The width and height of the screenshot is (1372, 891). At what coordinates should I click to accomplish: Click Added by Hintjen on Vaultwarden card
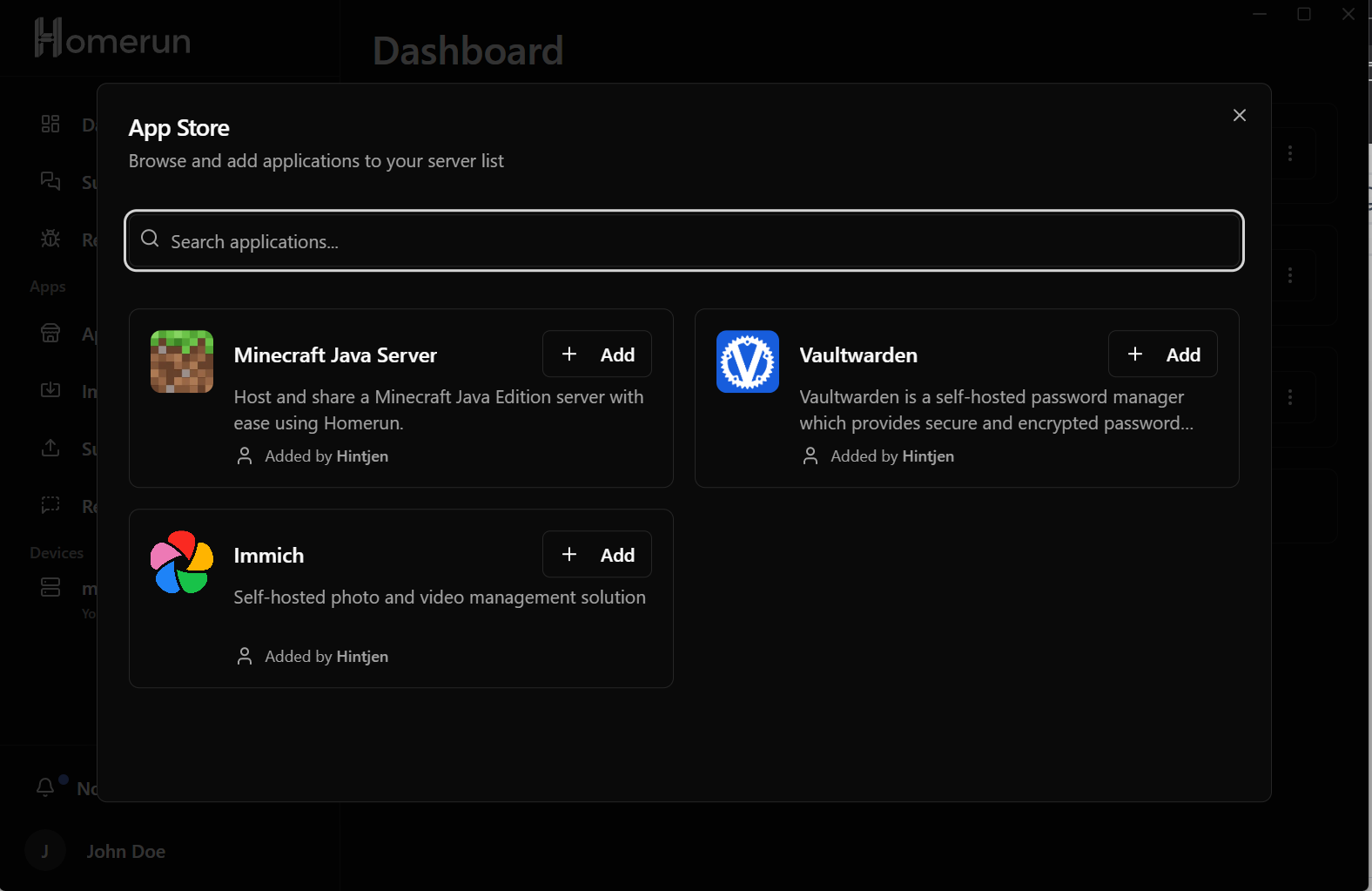tap(892, 456)
